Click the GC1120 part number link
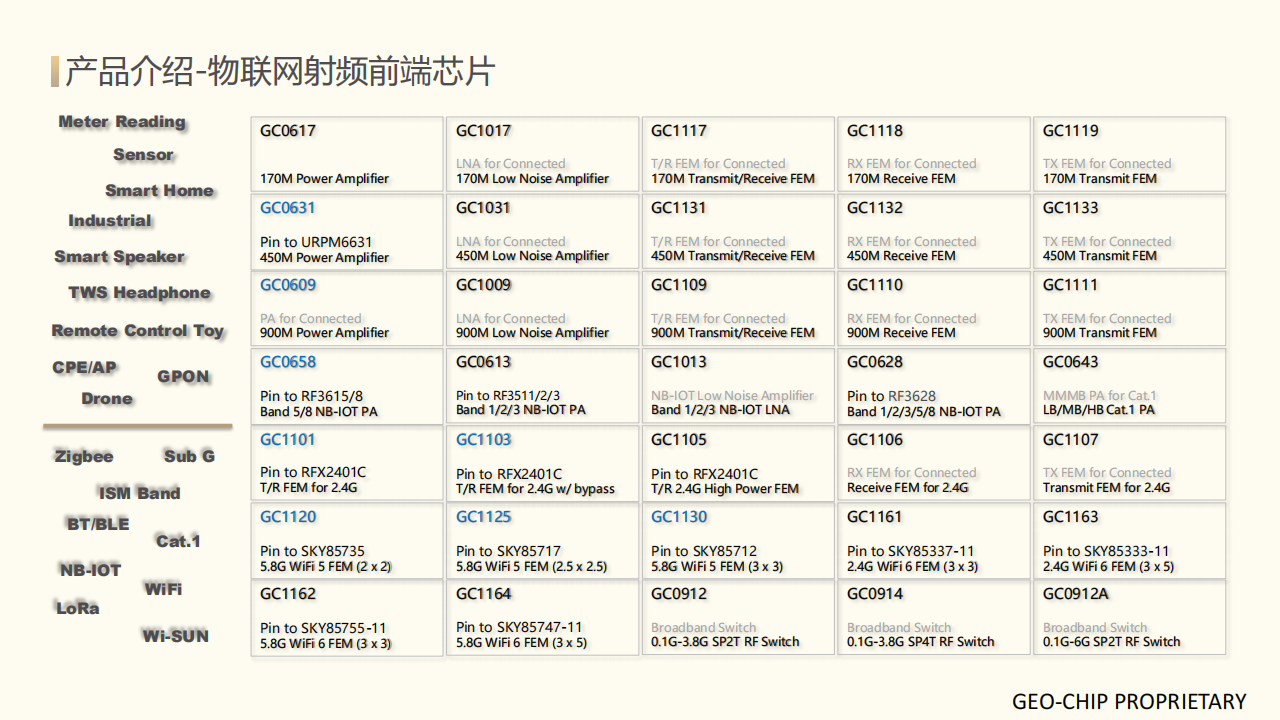This screenshot has width=1280, height=720. click(x=288, y=517)
